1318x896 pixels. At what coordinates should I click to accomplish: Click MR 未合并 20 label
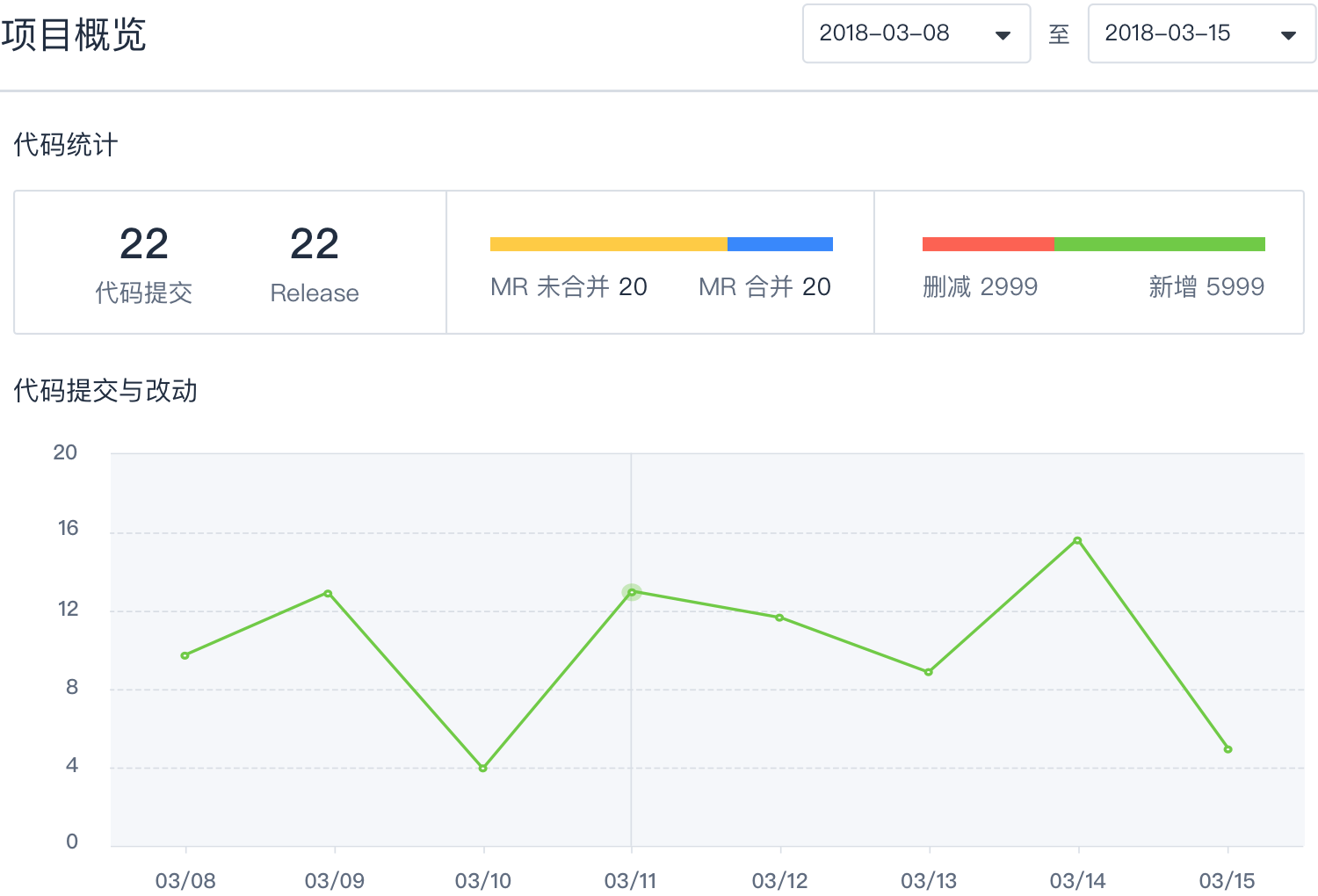coord(568,286)
